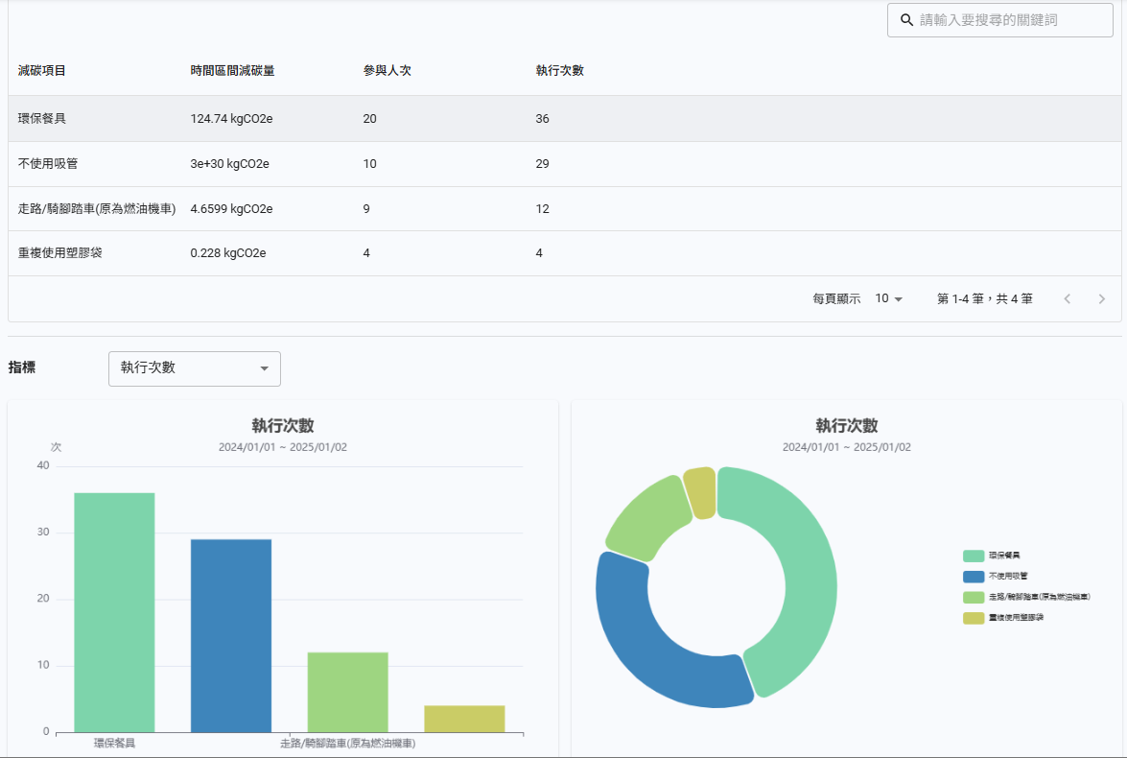Click the yellow 重複使用塑膠袋 bar
The image size is (1127, 758).
[464, 719]
